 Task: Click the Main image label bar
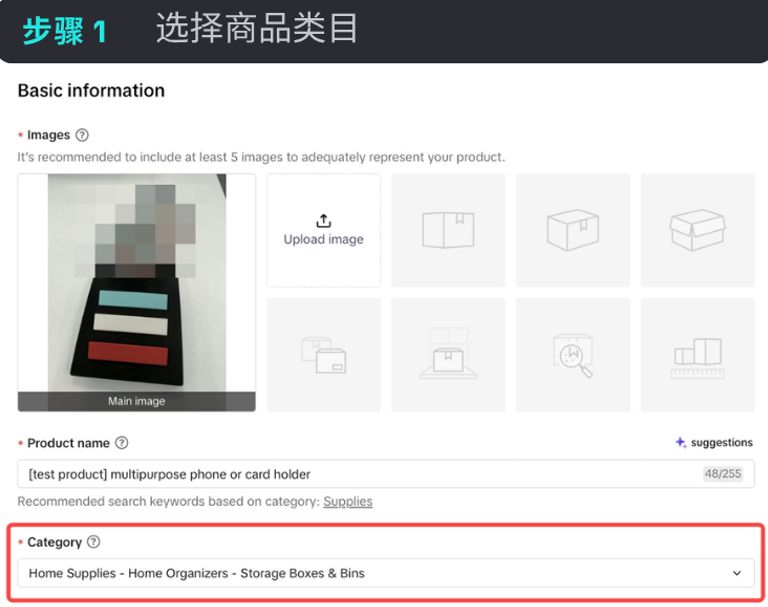pyautogui.click(x=137, y=401)
